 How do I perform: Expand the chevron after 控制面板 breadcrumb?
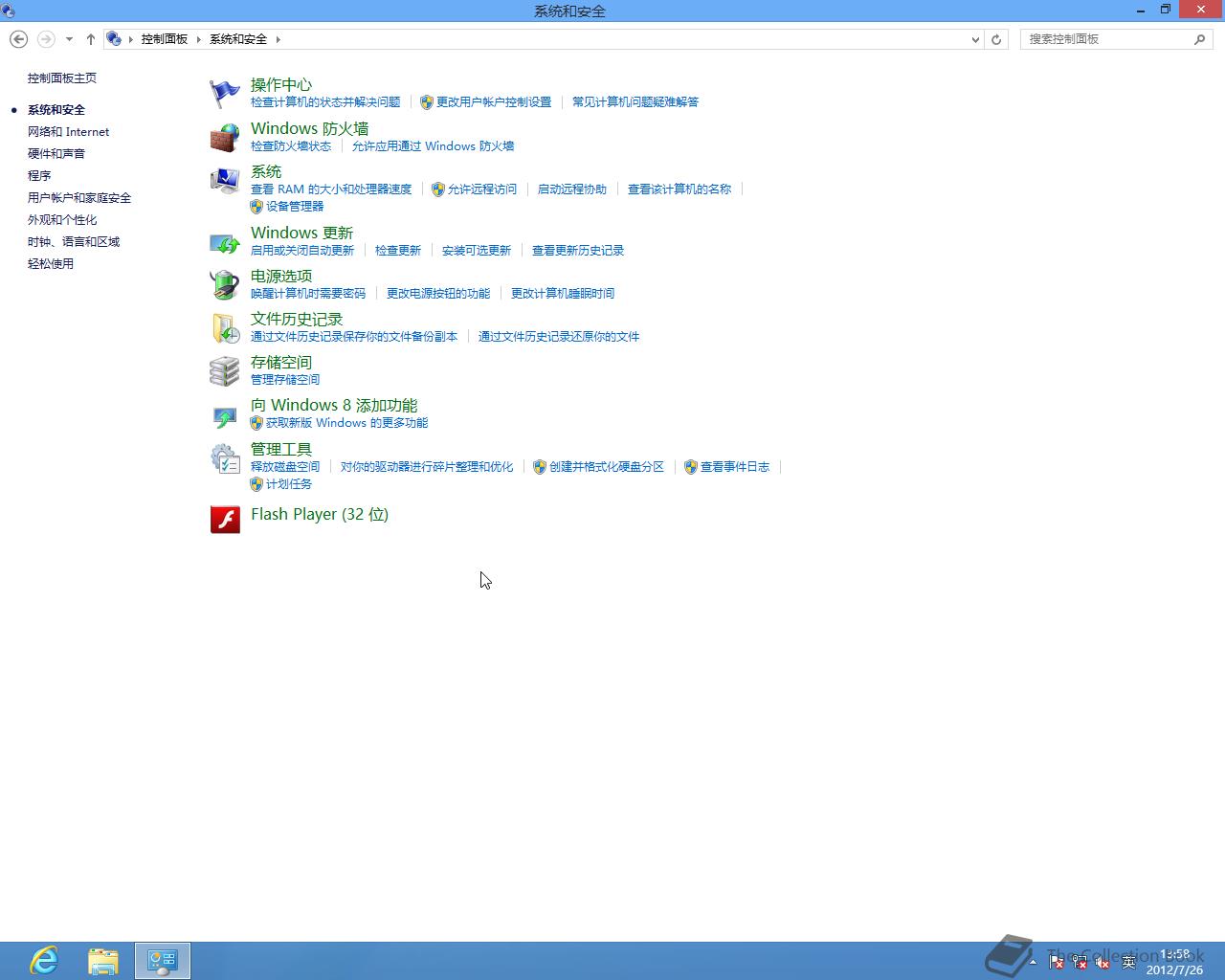(199, 39)
